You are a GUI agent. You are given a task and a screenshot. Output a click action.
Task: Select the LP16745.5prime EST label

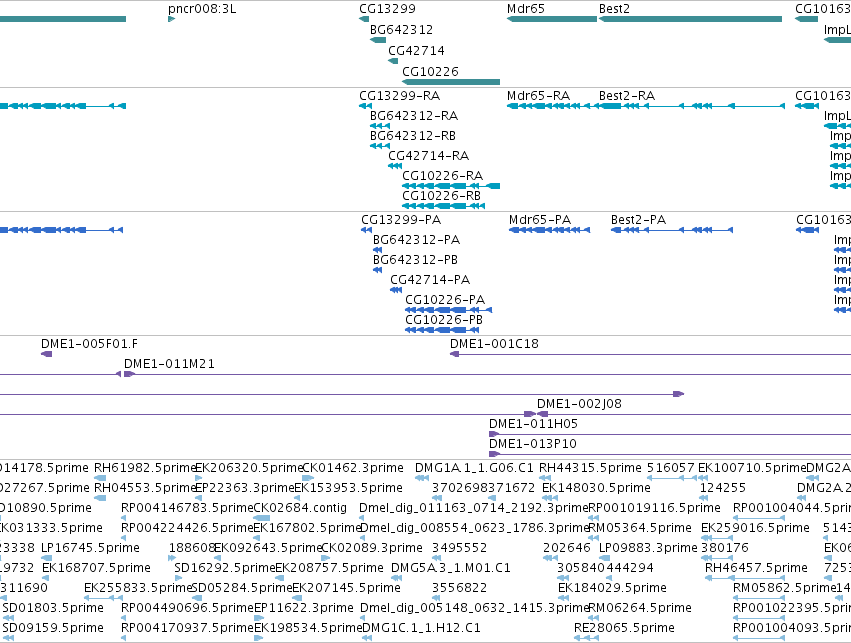(91, 549)
